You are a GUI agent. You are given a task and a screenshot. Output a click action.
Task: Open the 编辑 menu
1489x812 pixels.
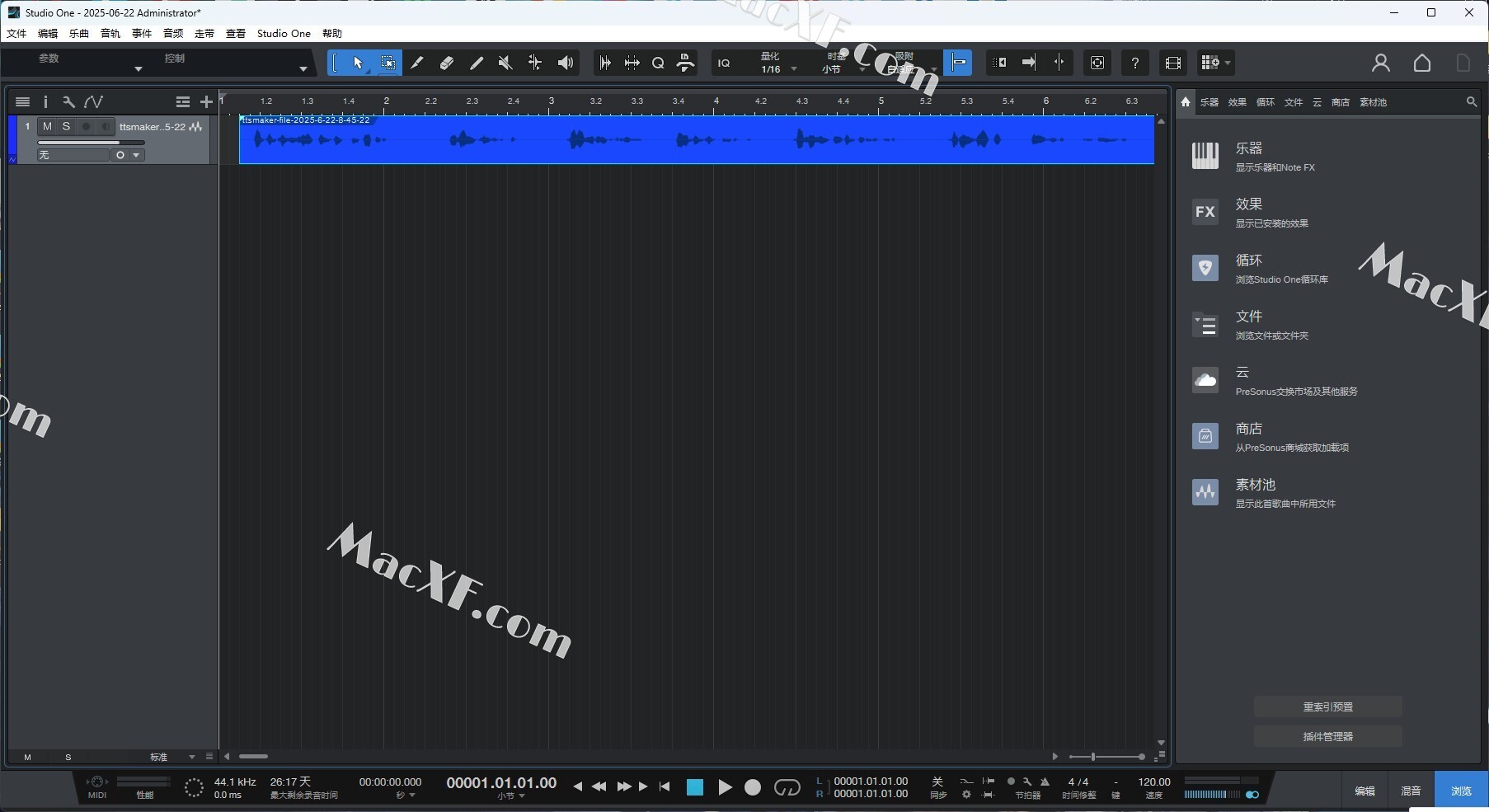[48, 34]
